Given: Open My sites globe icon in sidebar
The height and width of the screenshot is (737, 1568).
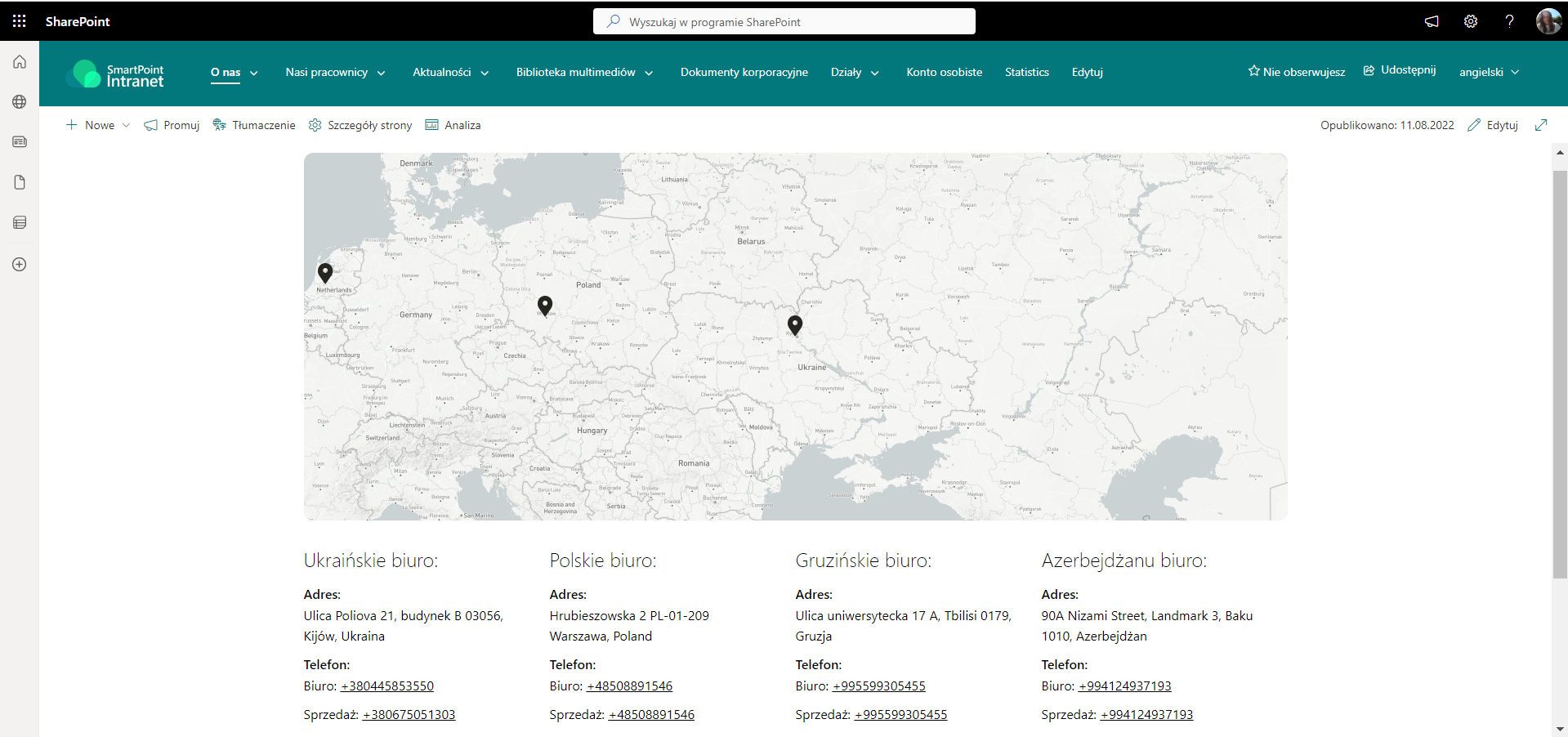Looking at the screenshot, I should point(20,102).
